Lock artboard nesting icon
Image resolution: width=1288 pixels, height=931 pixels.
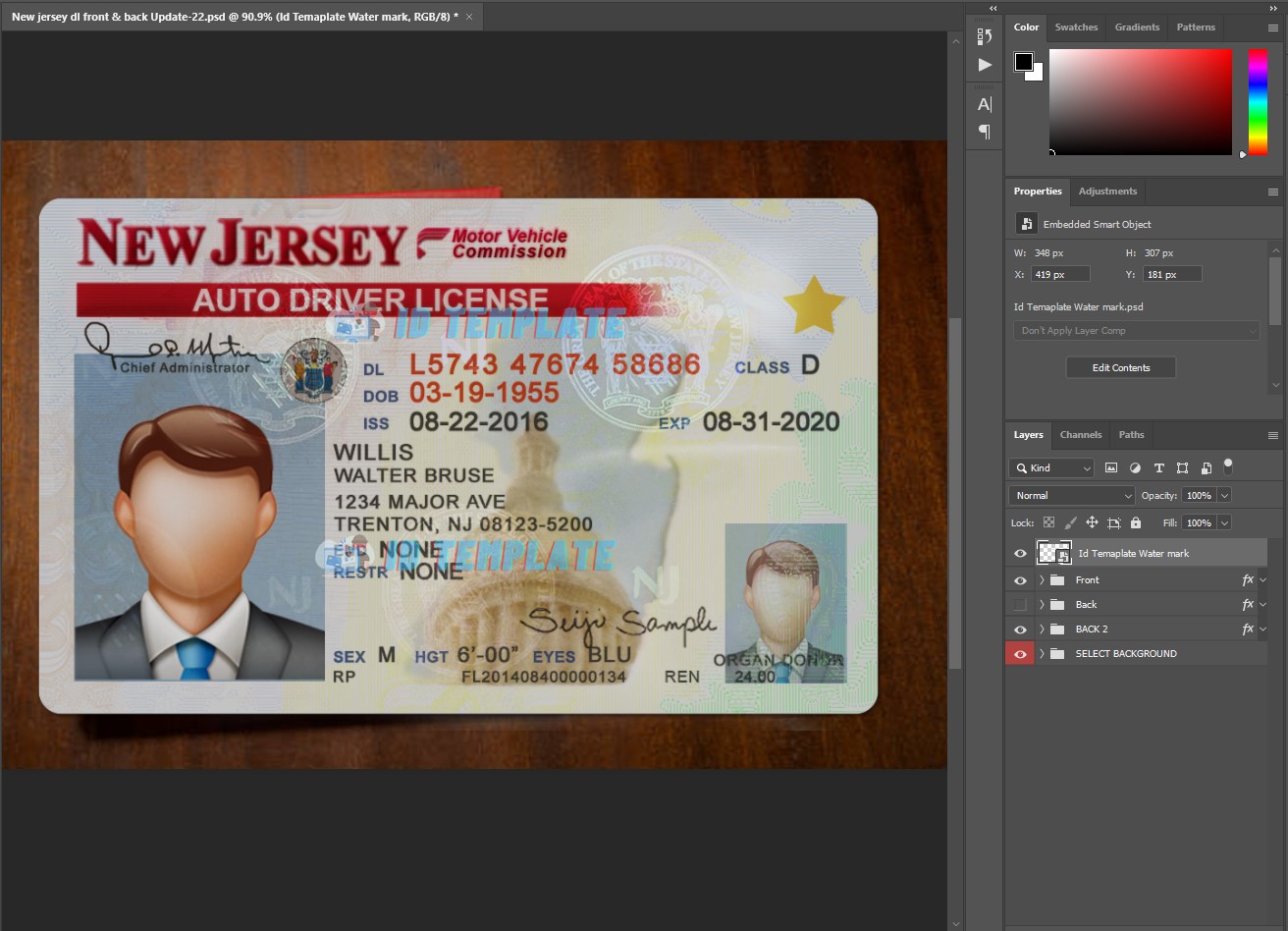(x=1114, y=523)
